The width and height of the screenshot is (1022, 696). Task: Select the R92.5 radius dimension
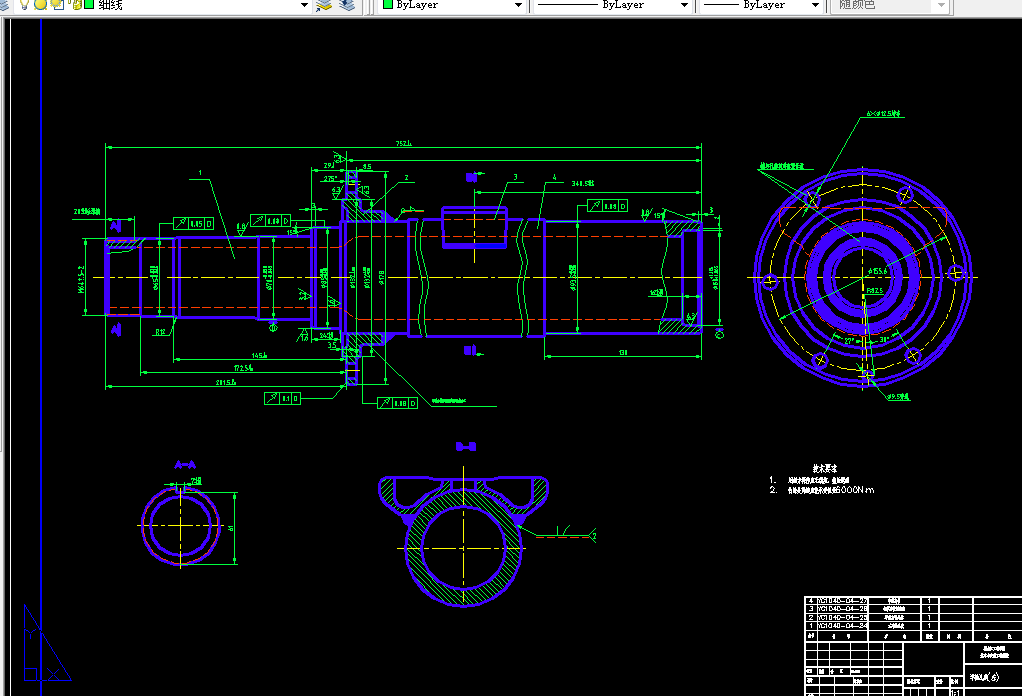click(875, 291)
